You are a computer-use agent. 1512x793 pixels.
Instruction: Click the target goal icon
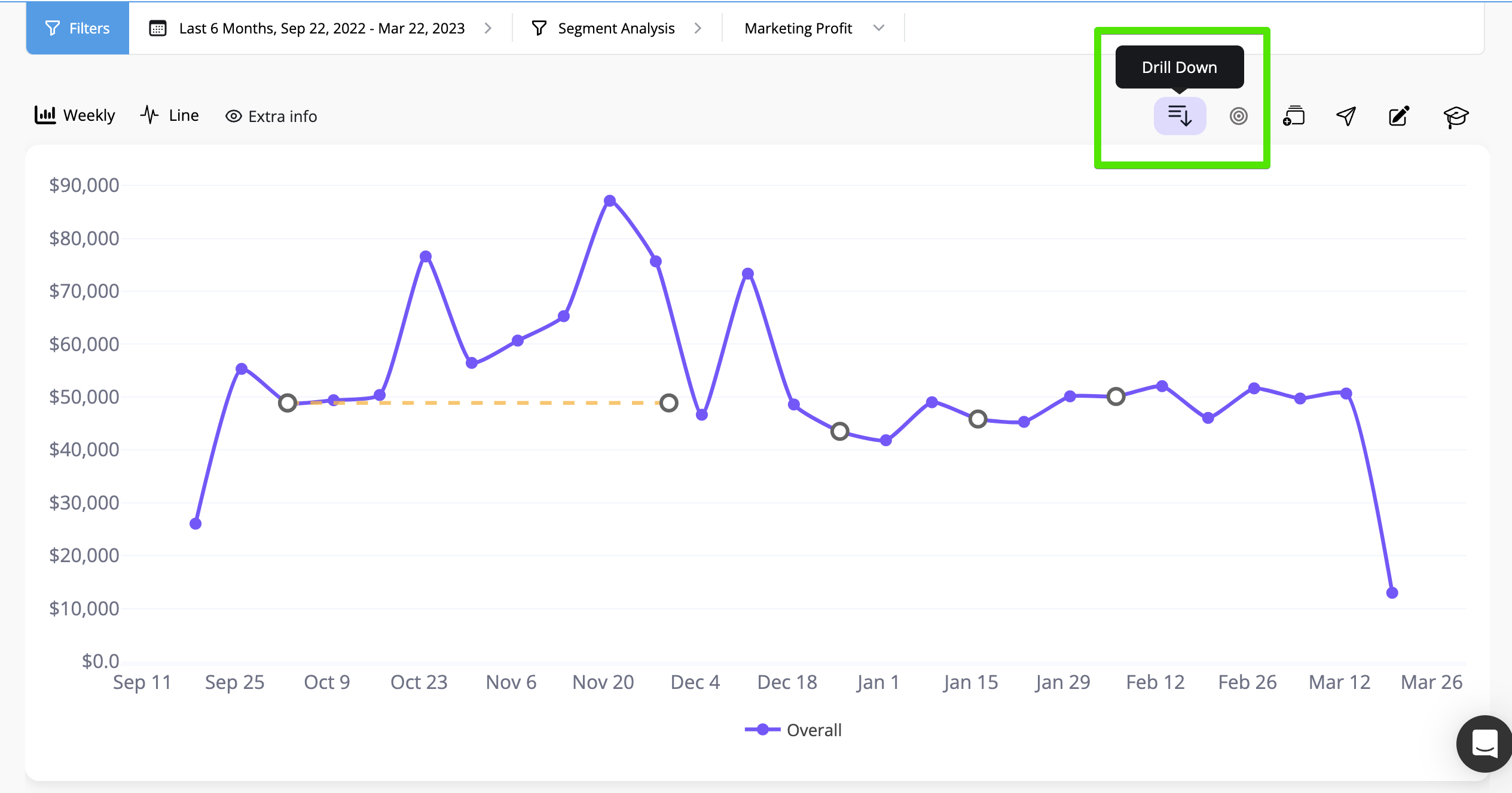click(x=1238, y=116)
